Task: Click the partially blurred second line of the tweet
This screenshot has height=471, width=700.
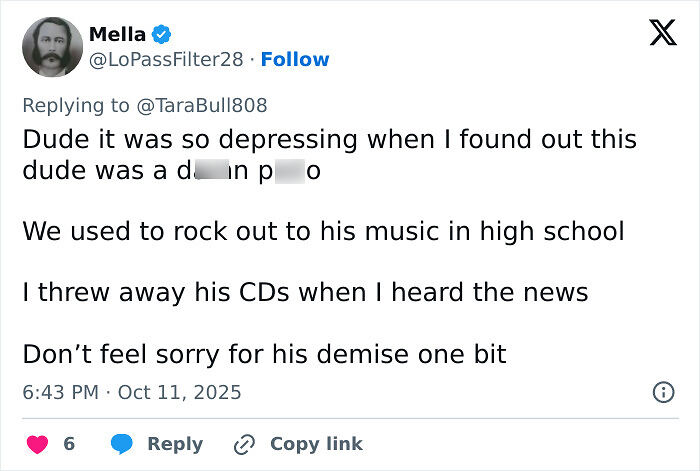Action: tap(171, 170)
